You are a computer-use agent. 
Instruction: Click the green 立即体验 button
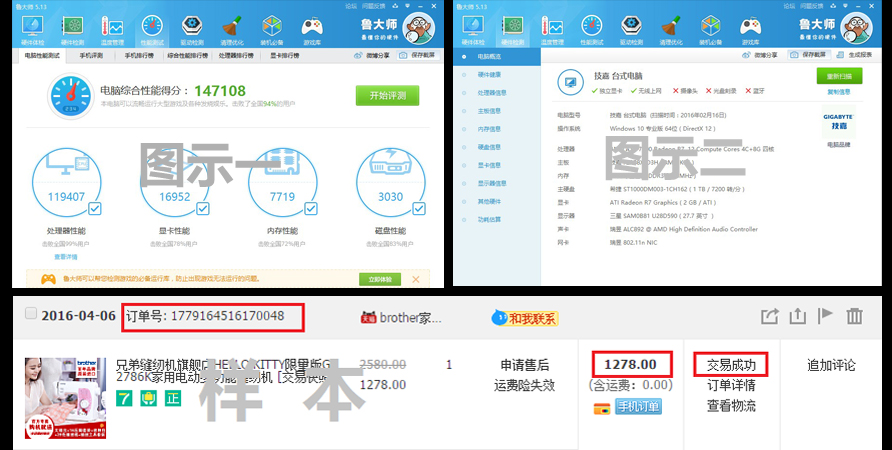380,279
